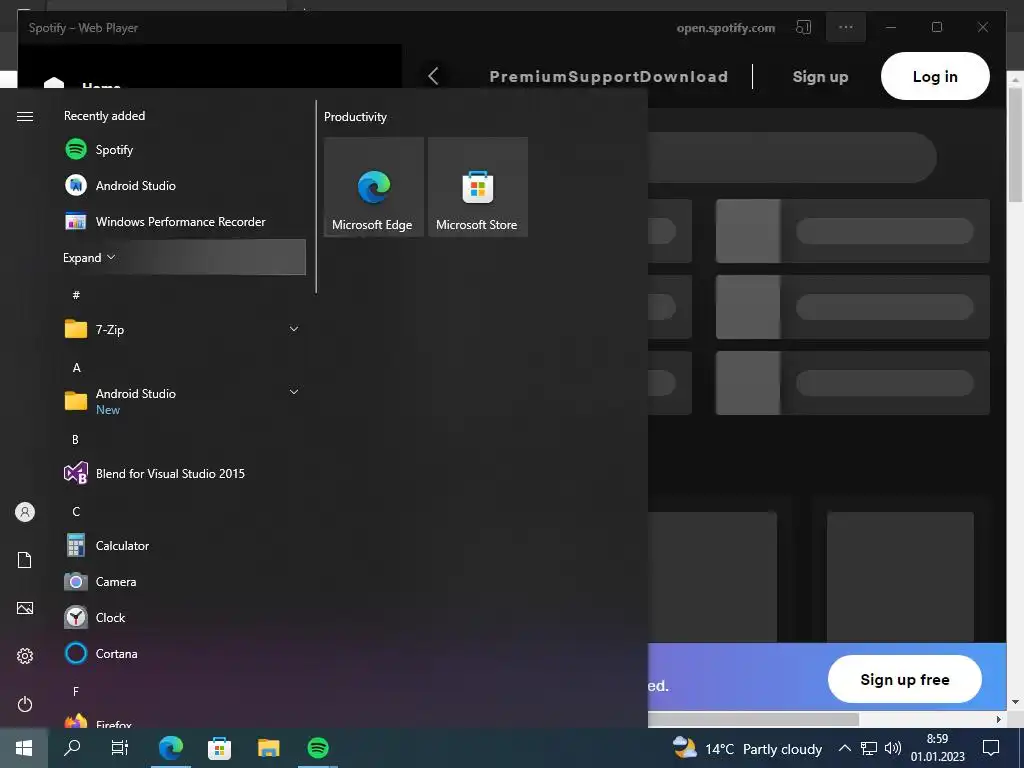The width and height of the screenshot is (1024, 768).
Task: Click Log in on Spotify
Action: [935, 76]
